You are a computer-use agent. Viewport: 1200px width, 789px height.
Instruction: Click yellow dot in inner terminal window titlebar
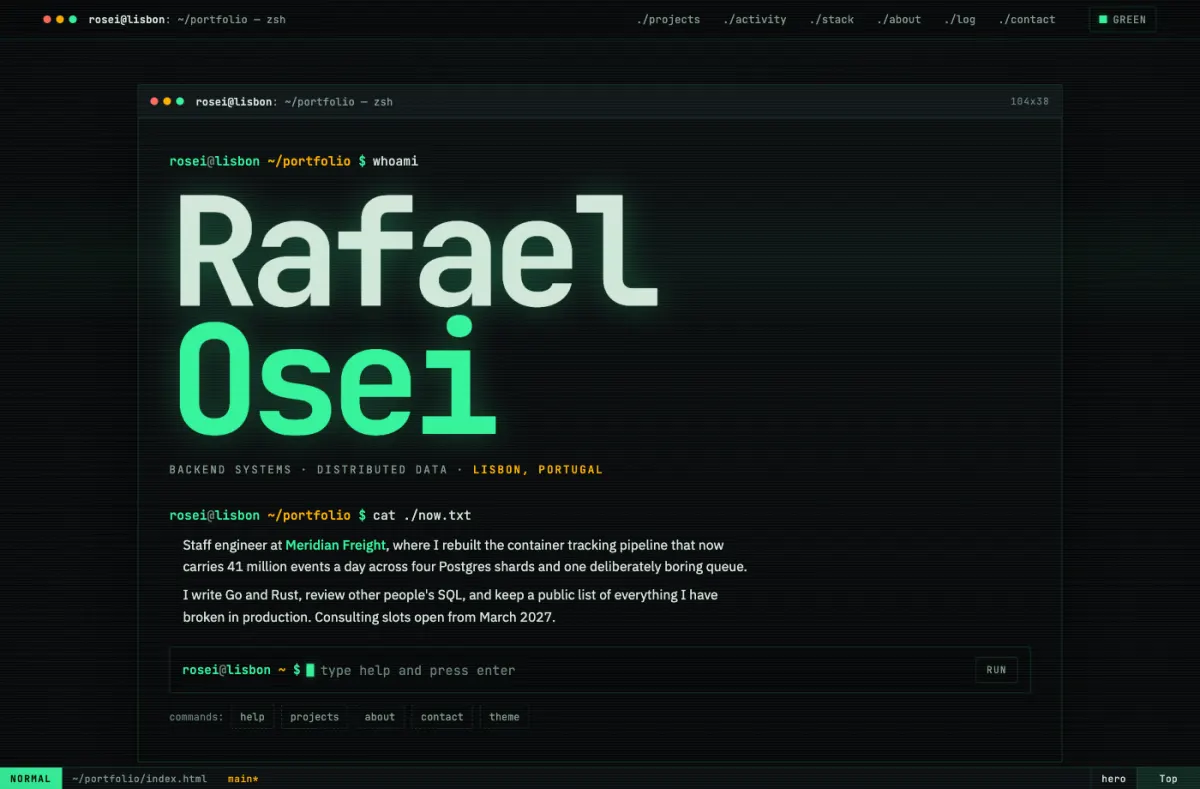tap(168, 101)
